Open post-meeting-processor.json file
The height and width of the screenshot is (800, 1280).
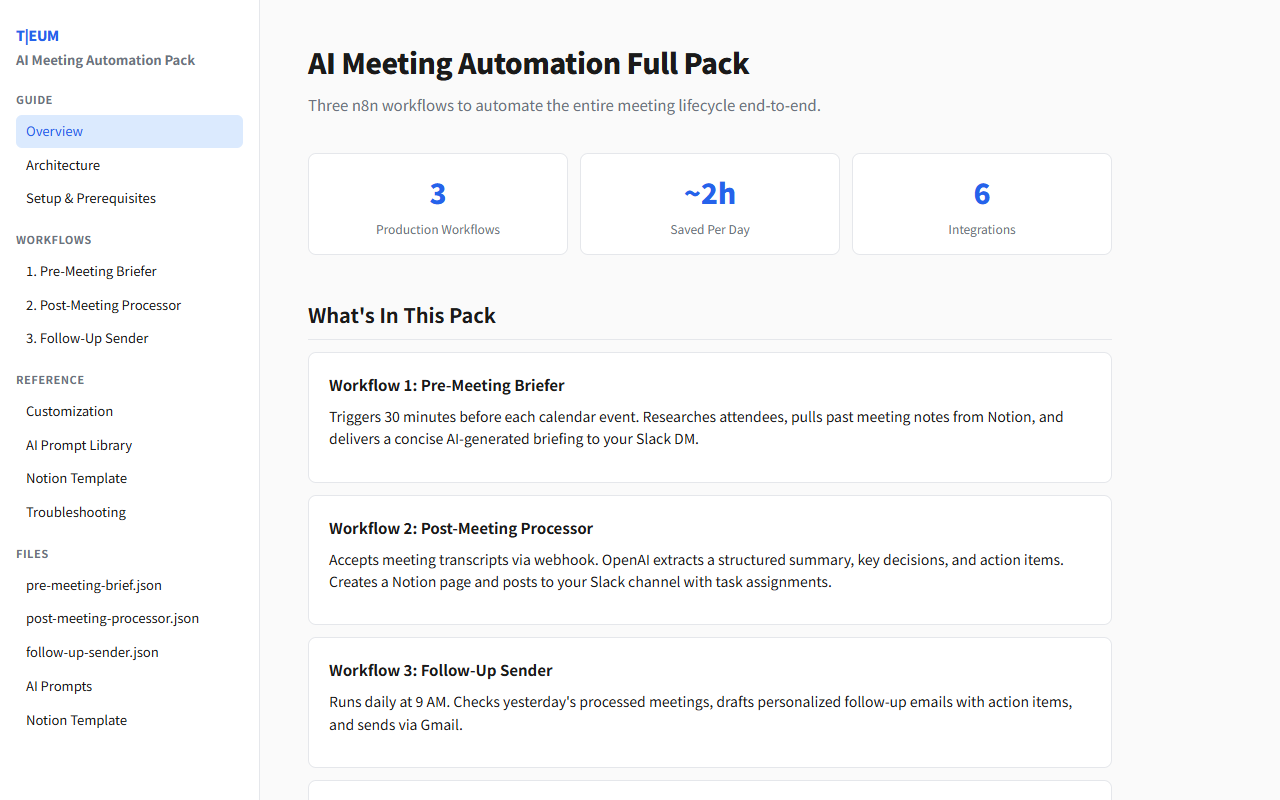(x=112, y=618)
